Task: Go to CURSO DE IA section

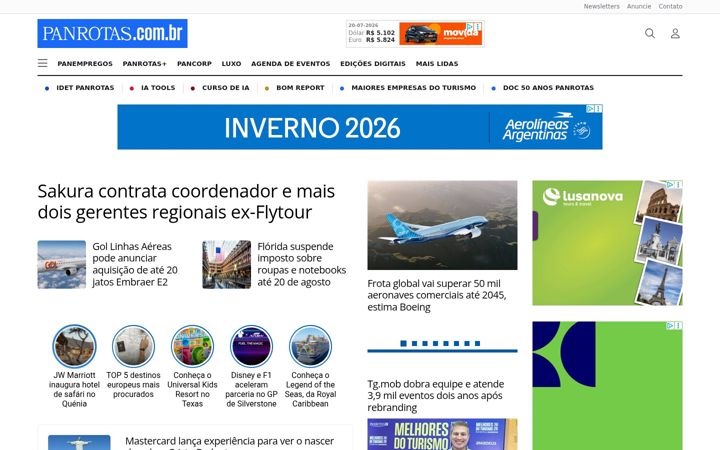Action: tap(226, 88)
